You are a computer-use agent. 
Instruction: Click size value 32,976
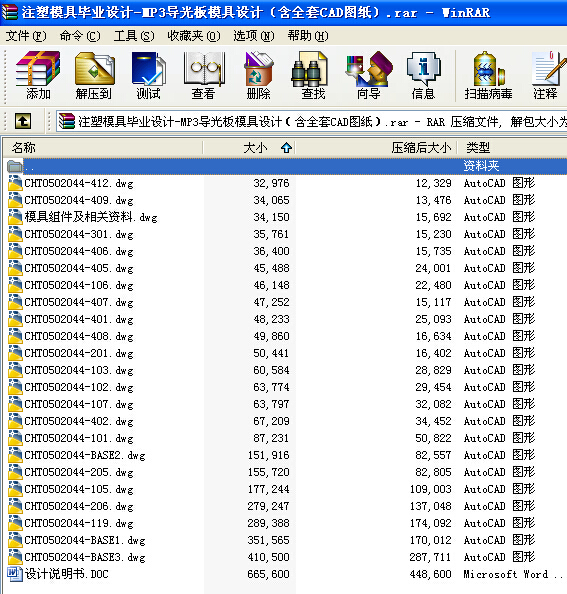272,183
